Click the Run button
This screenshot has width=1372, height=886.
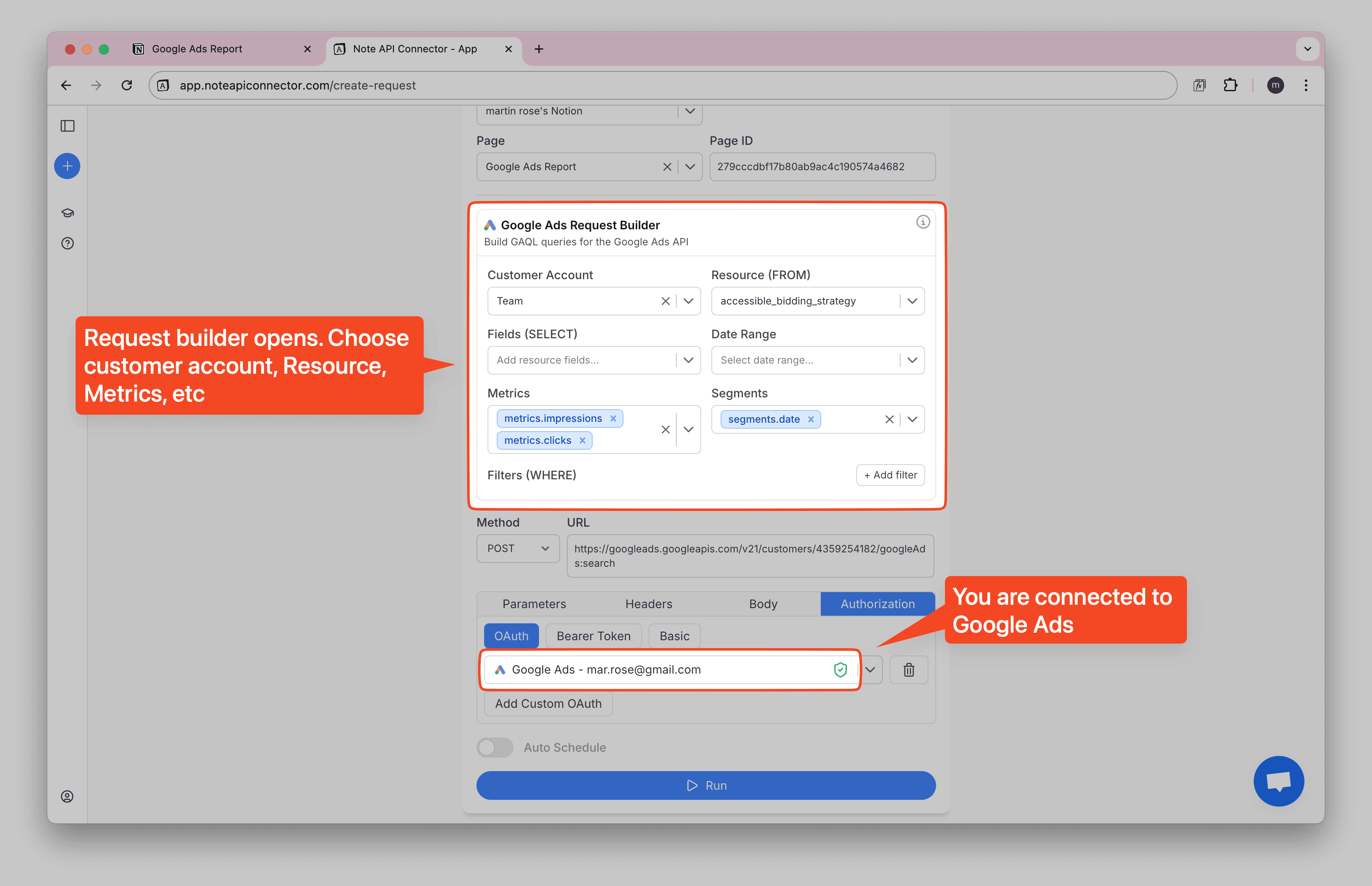click(706, 785)
